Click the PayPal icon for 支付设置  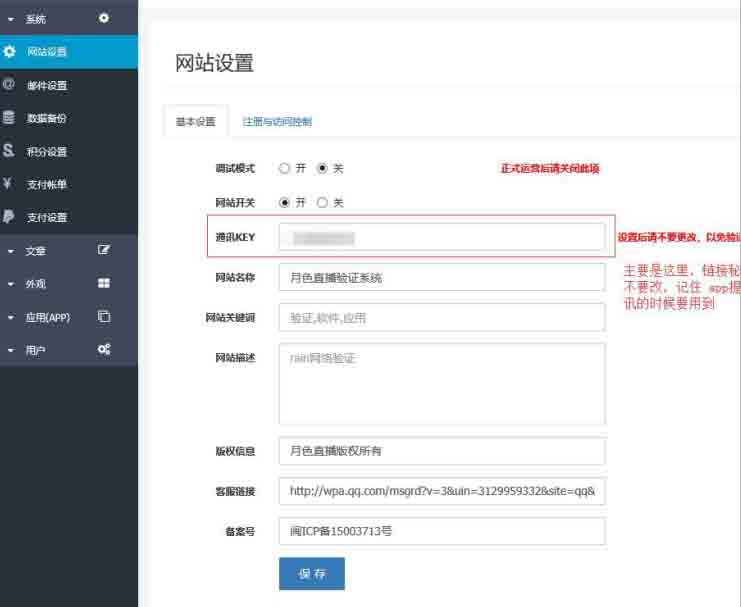[x=9, y=217]
